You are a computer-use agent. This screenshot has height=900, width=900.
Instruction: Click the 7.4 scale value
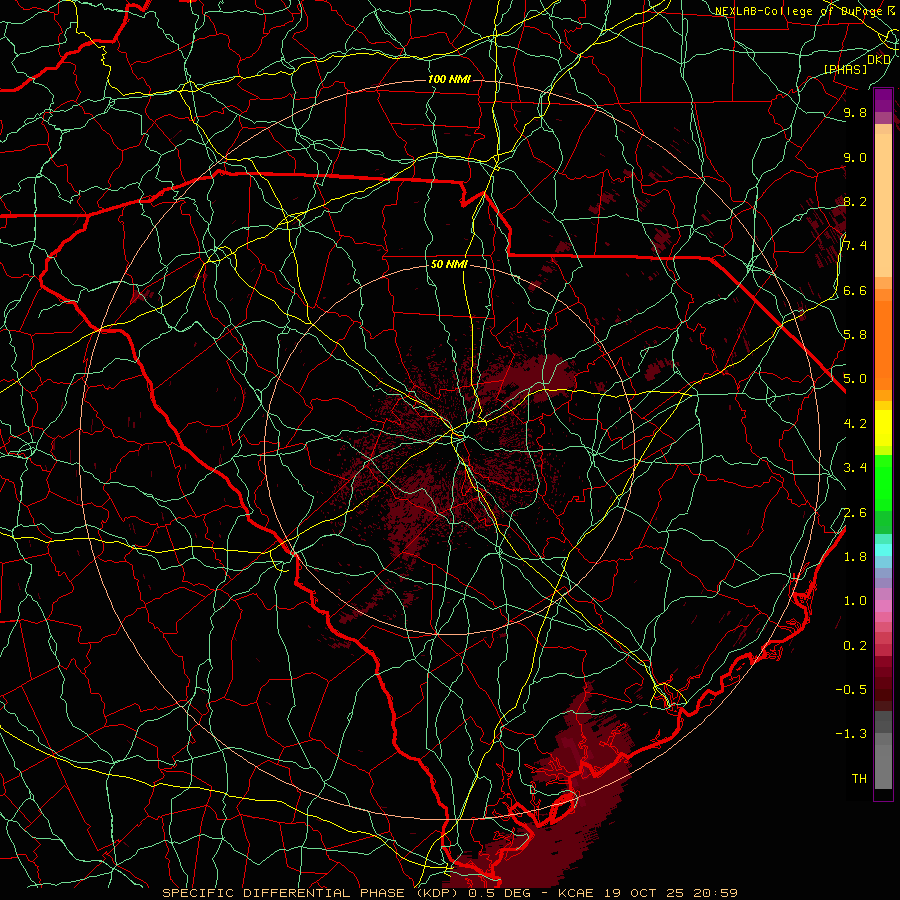(x=855, y=246)
